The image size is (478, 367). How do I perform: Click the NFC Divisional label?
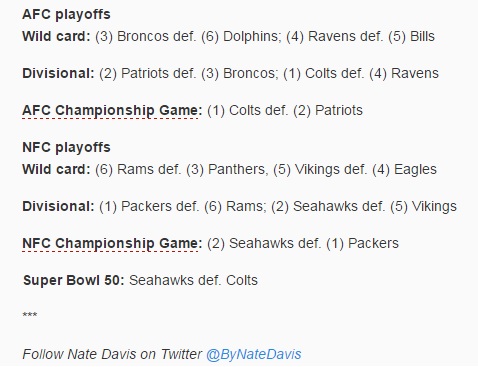58,206
